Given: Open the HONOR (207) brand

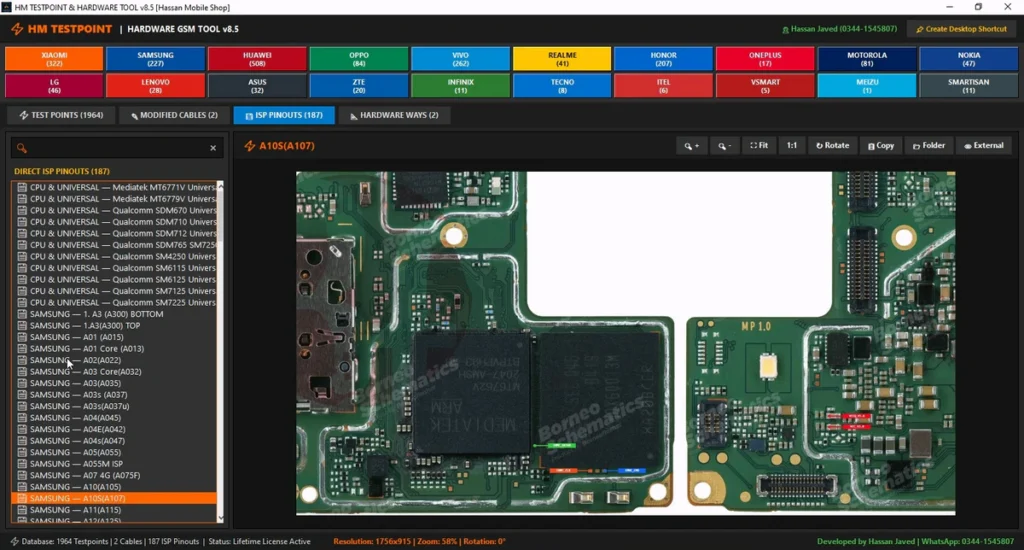Looking at the screenshot, I should [664, 59].
